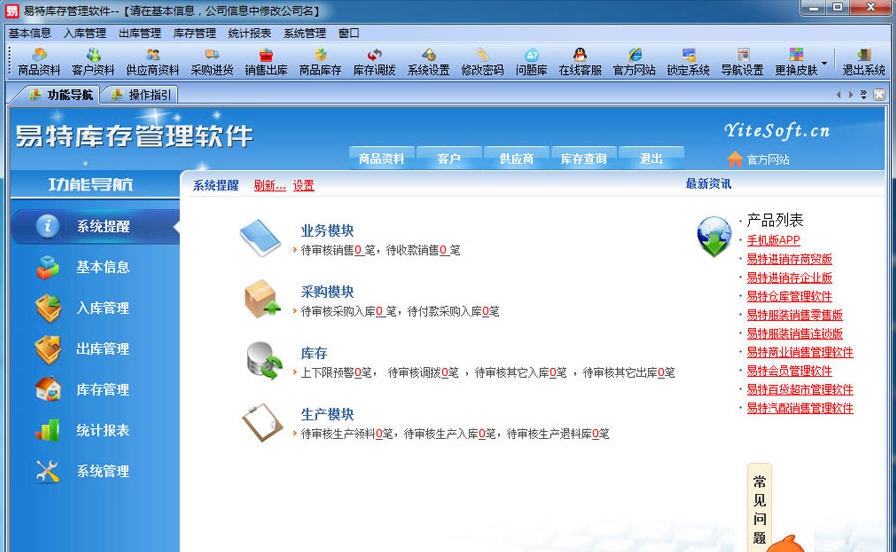Open the 官方网站 home link
The height and width of the screenshot is (552, 896).
coord(759,159)
